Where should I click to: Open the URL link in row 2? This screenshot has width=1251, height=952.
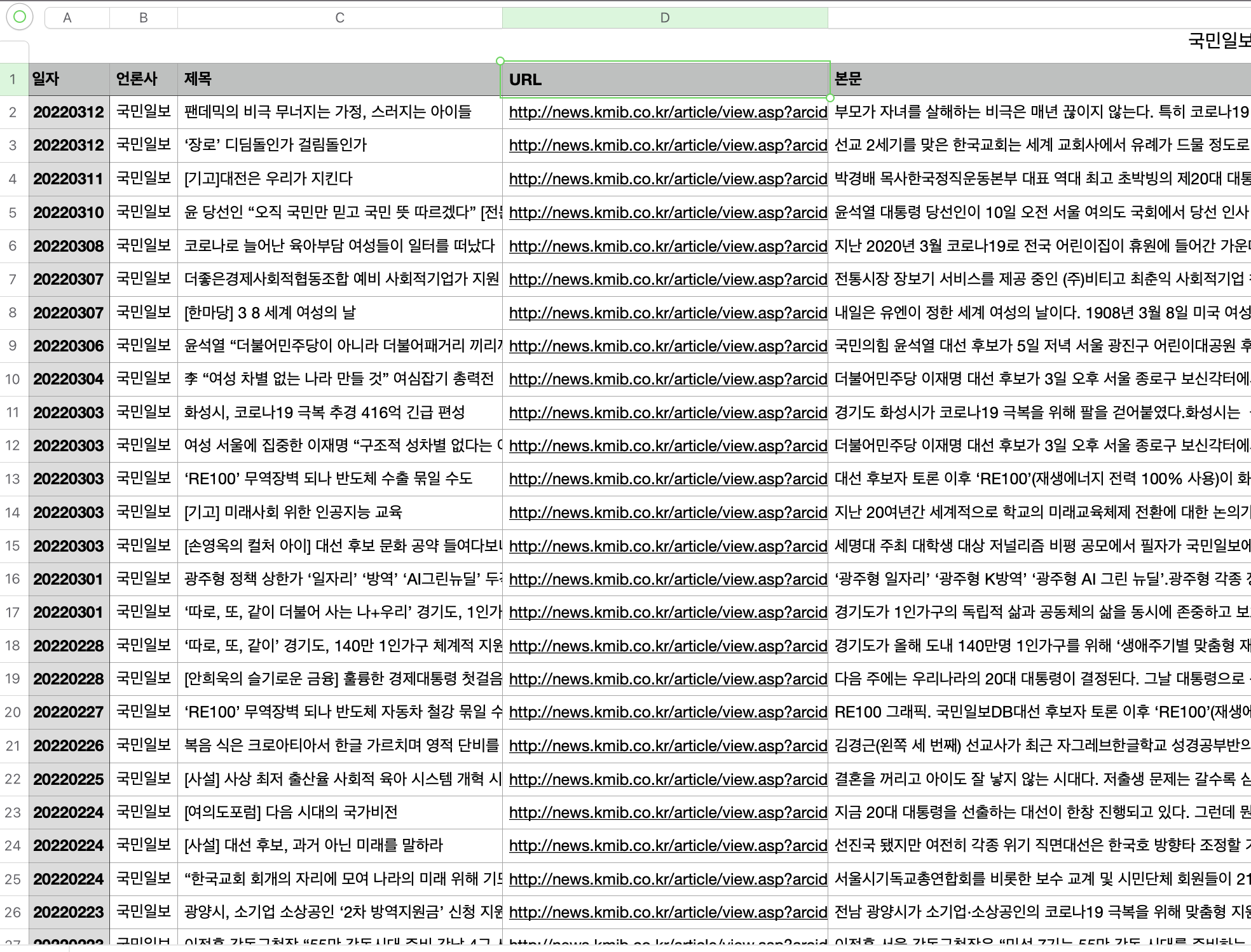668,112
